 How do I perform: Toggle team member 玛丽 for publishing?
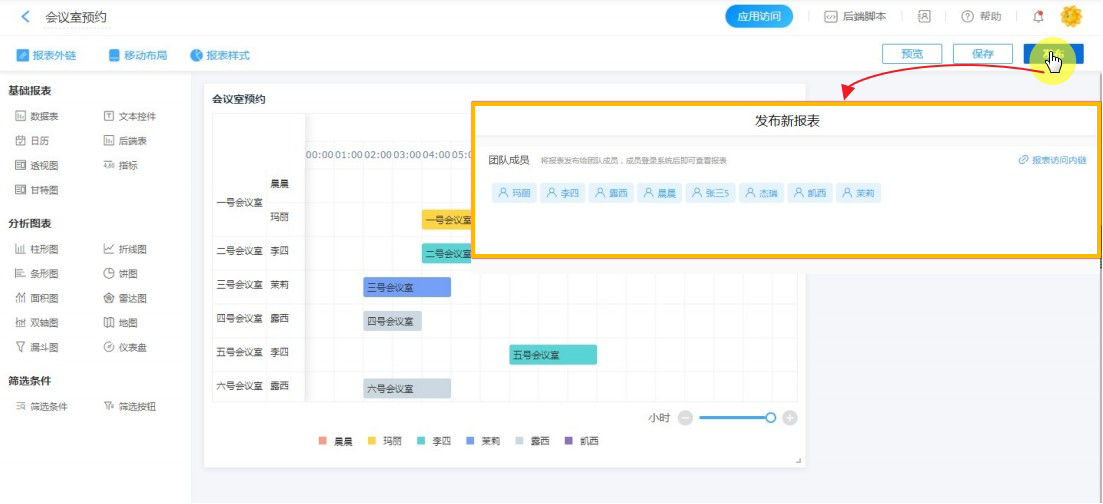click(x=514, y=193)
